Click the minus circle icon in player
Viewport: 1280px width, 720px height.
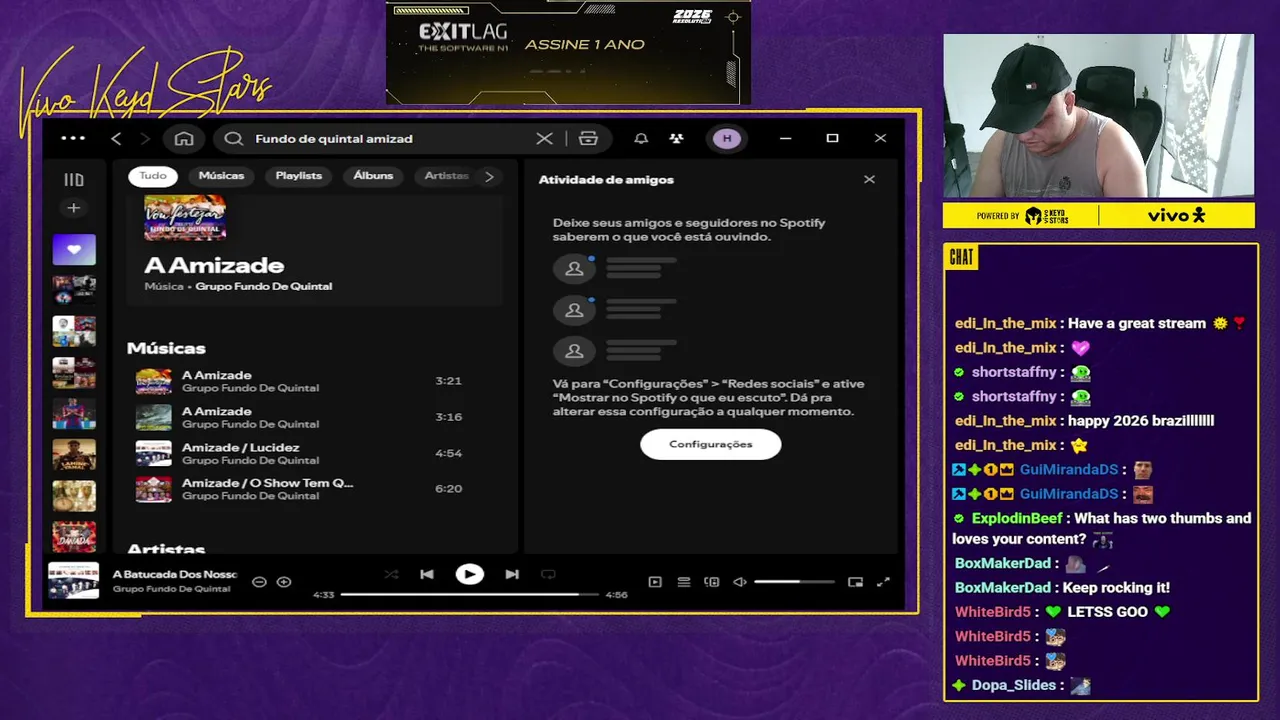(259, 582)
